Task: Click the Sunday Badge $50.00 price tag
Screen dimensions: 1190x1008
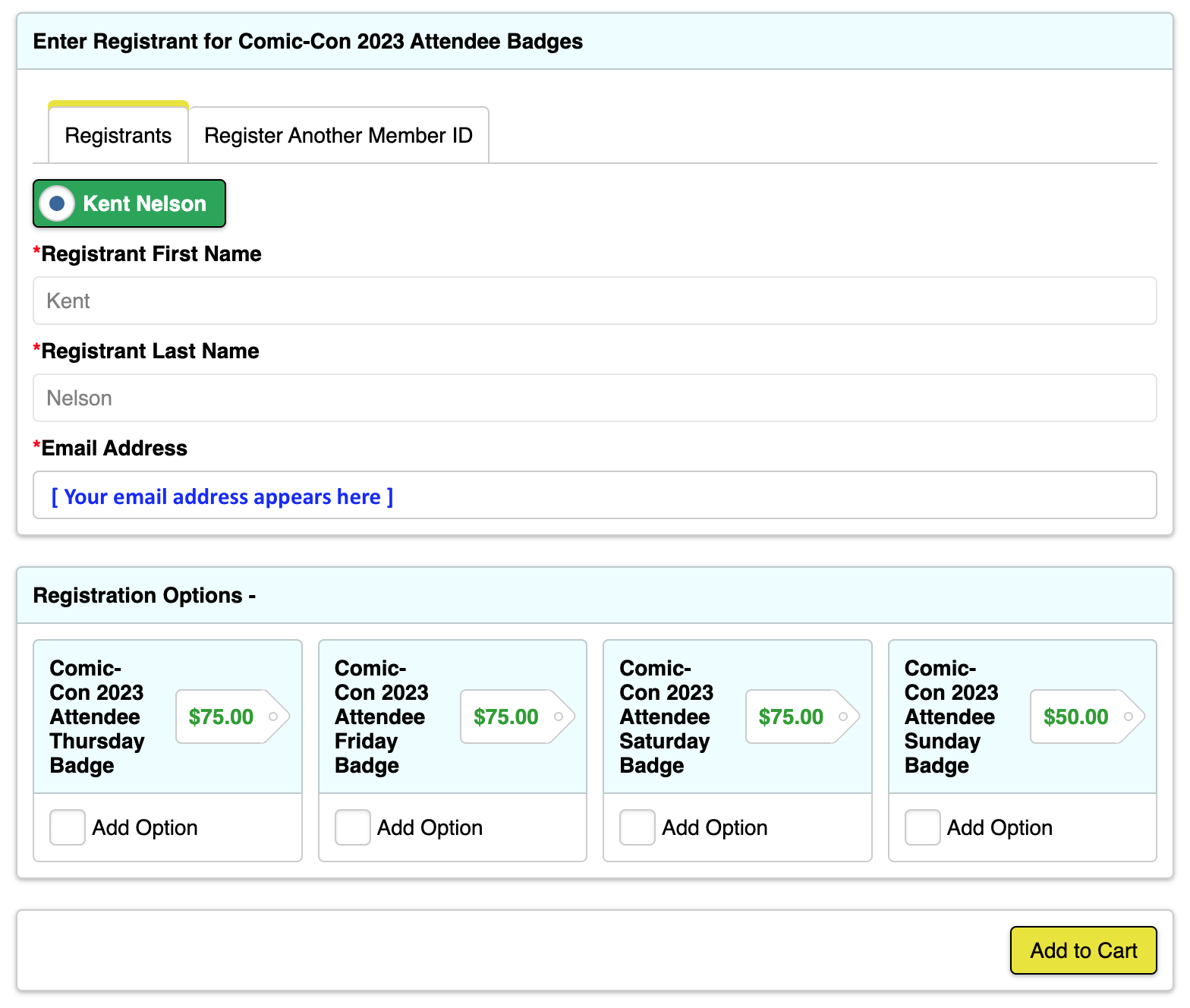Action: [x=1088, y=717]
